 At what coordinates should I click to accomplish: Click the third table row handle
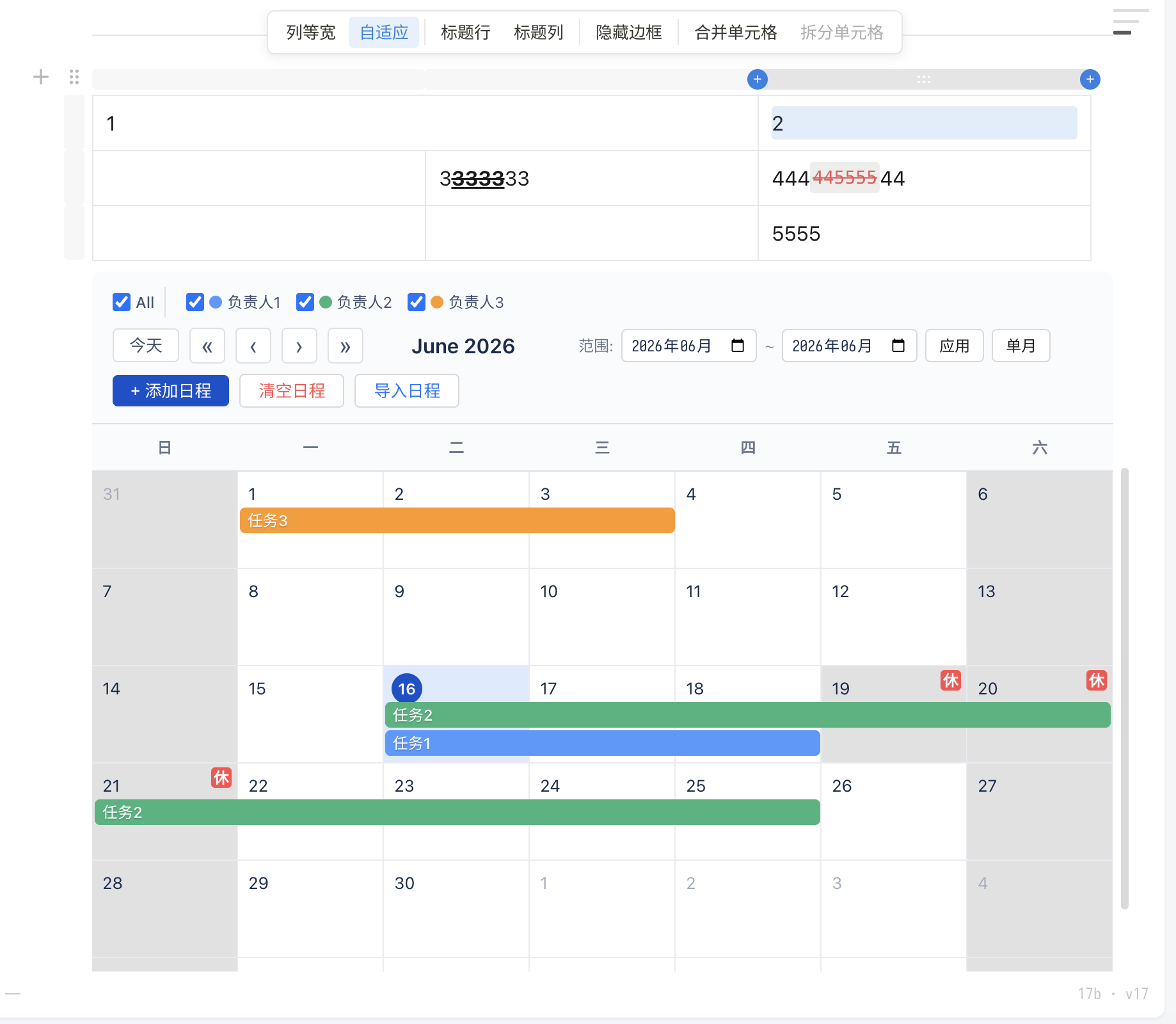click(74, 232)
